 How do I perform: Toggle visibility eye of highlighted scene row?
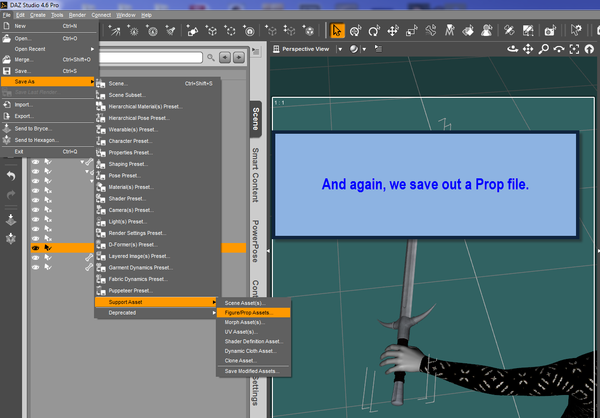point(36,248)
